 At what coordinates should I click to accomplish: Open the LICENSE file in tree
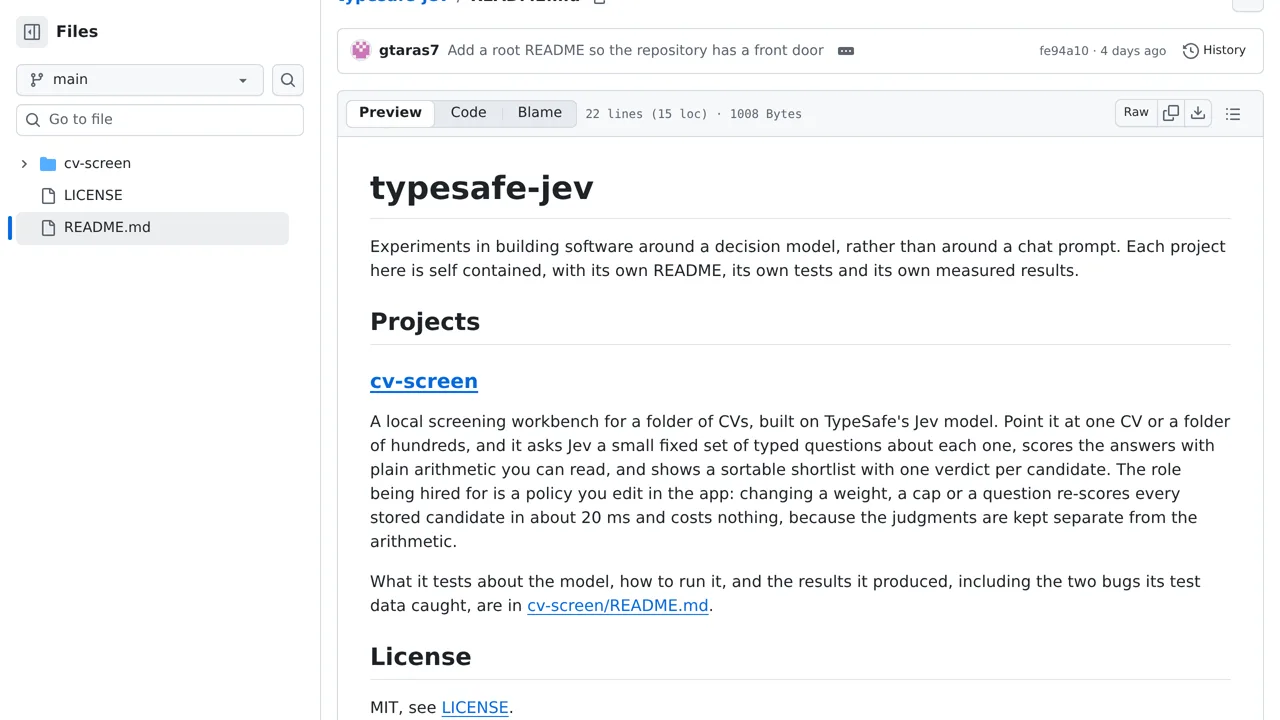(x=93, y=196)
